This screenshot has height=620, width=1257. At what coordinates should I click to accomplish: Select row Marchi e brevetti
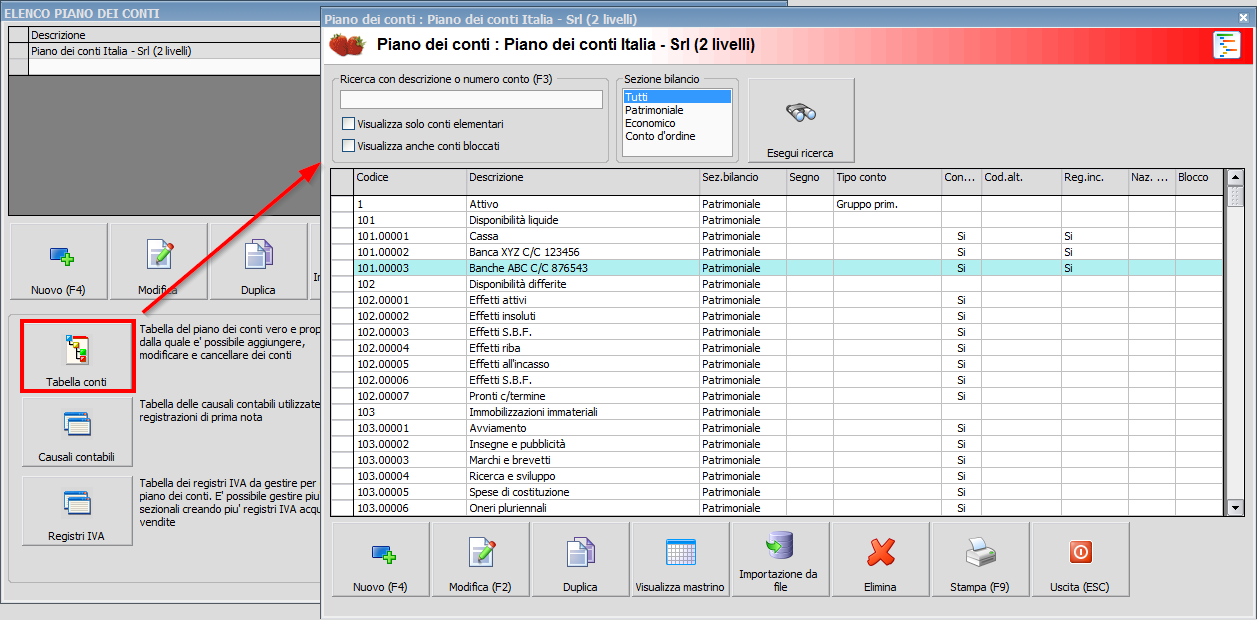(x=778, y=460)
